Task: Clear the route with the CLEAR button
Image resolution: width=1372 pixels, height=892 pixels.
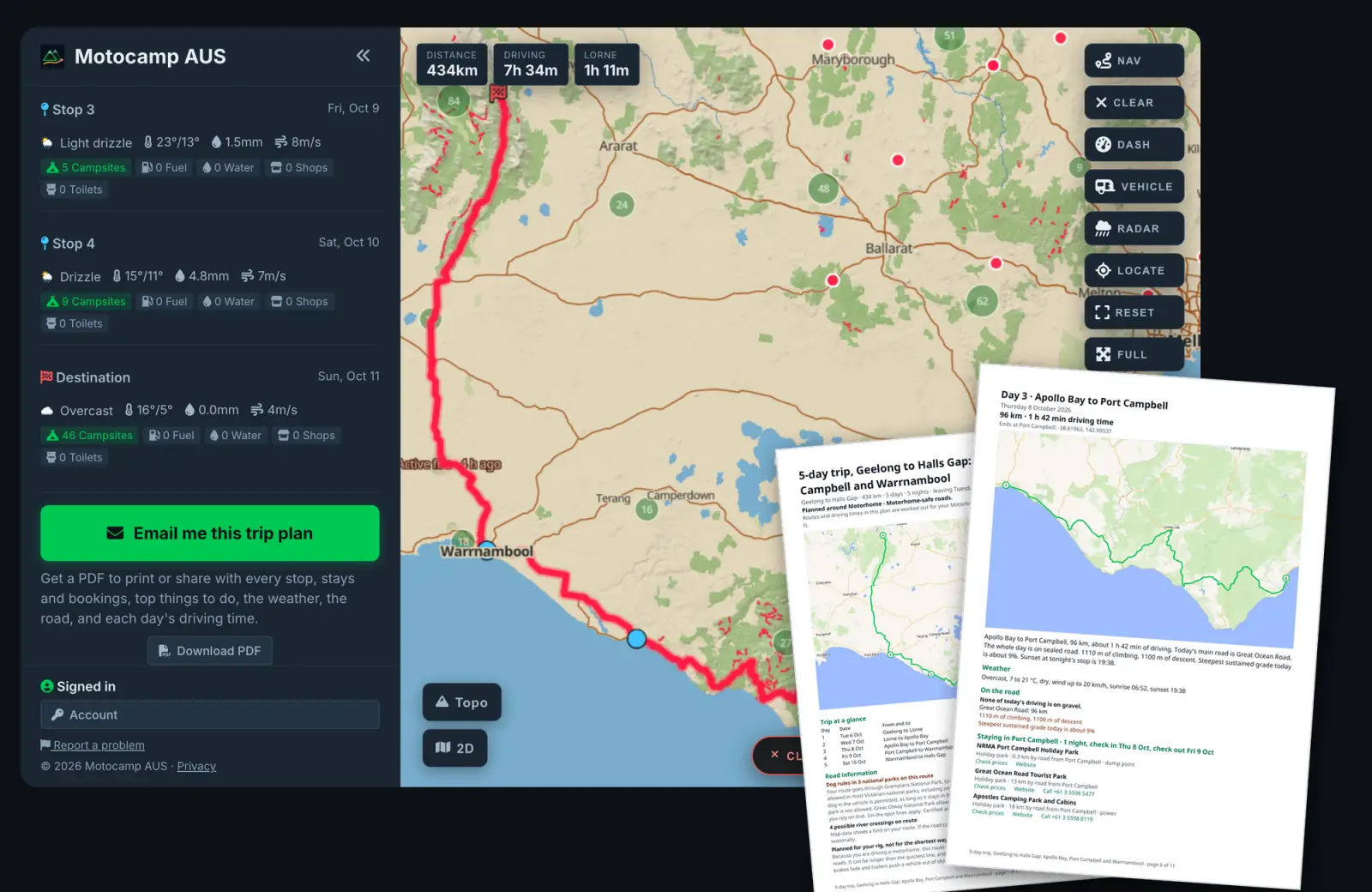Action: click(x=1134, y=103)
